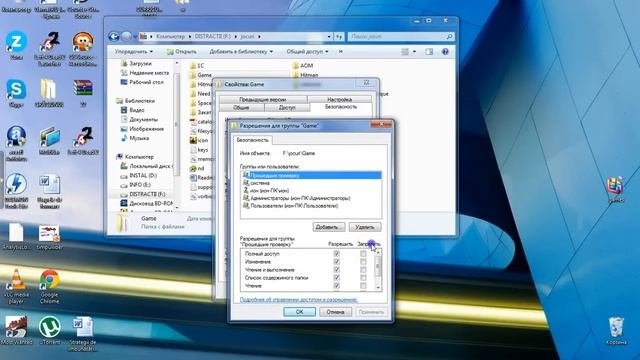Click the Explorer change view icon
Screen dimensions: 640x360
pyautogui.click(x=405, y=51)
